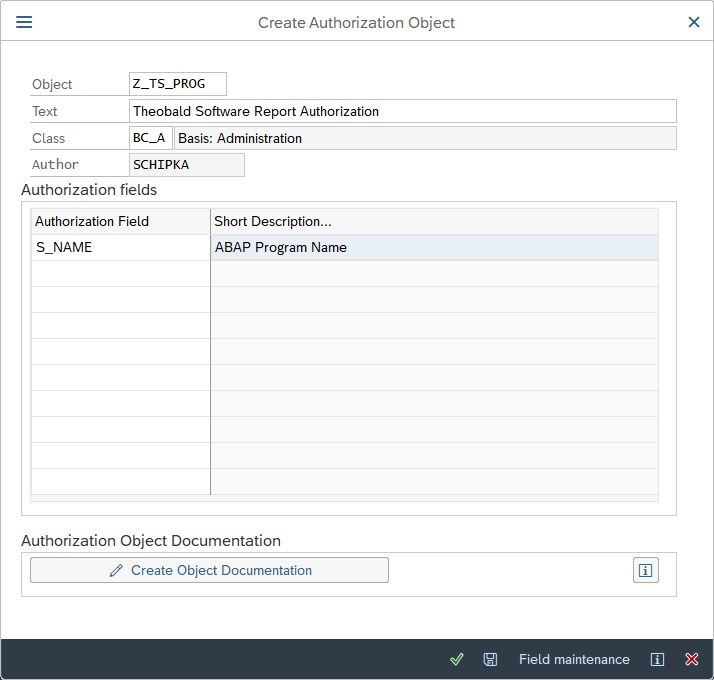Click the Short Description column header

(x=434, y=221)
